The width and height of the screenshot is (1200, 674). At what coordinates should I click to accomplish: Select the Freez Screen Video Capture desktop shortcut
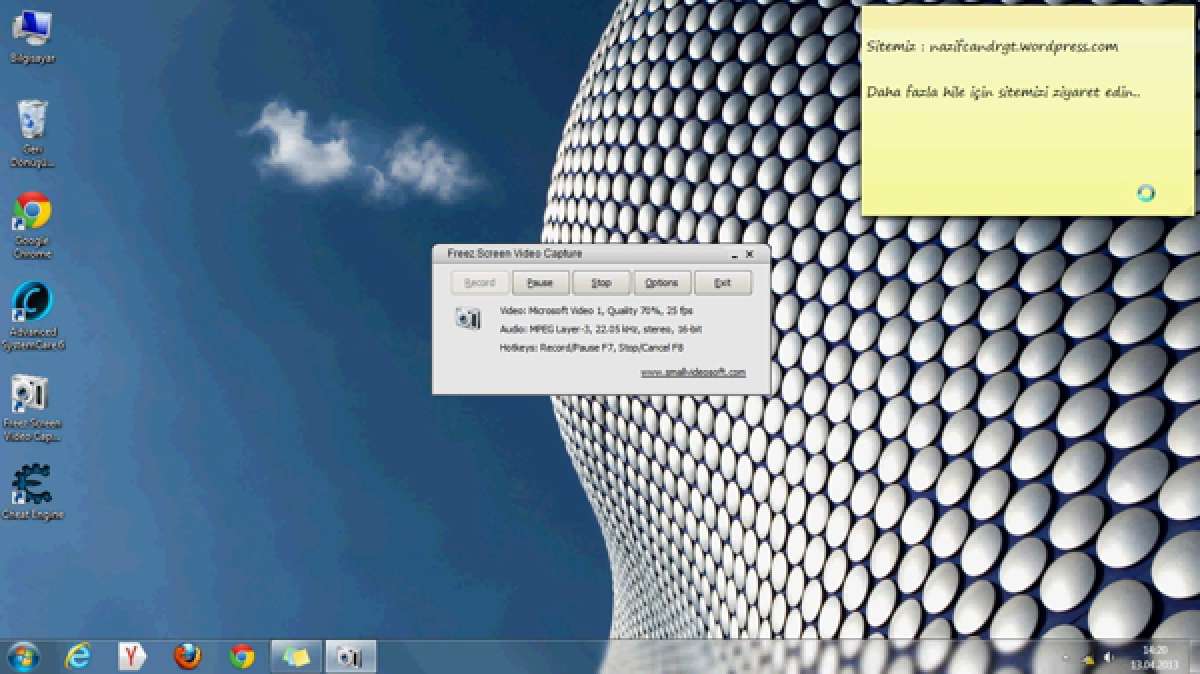click(32, 396)
